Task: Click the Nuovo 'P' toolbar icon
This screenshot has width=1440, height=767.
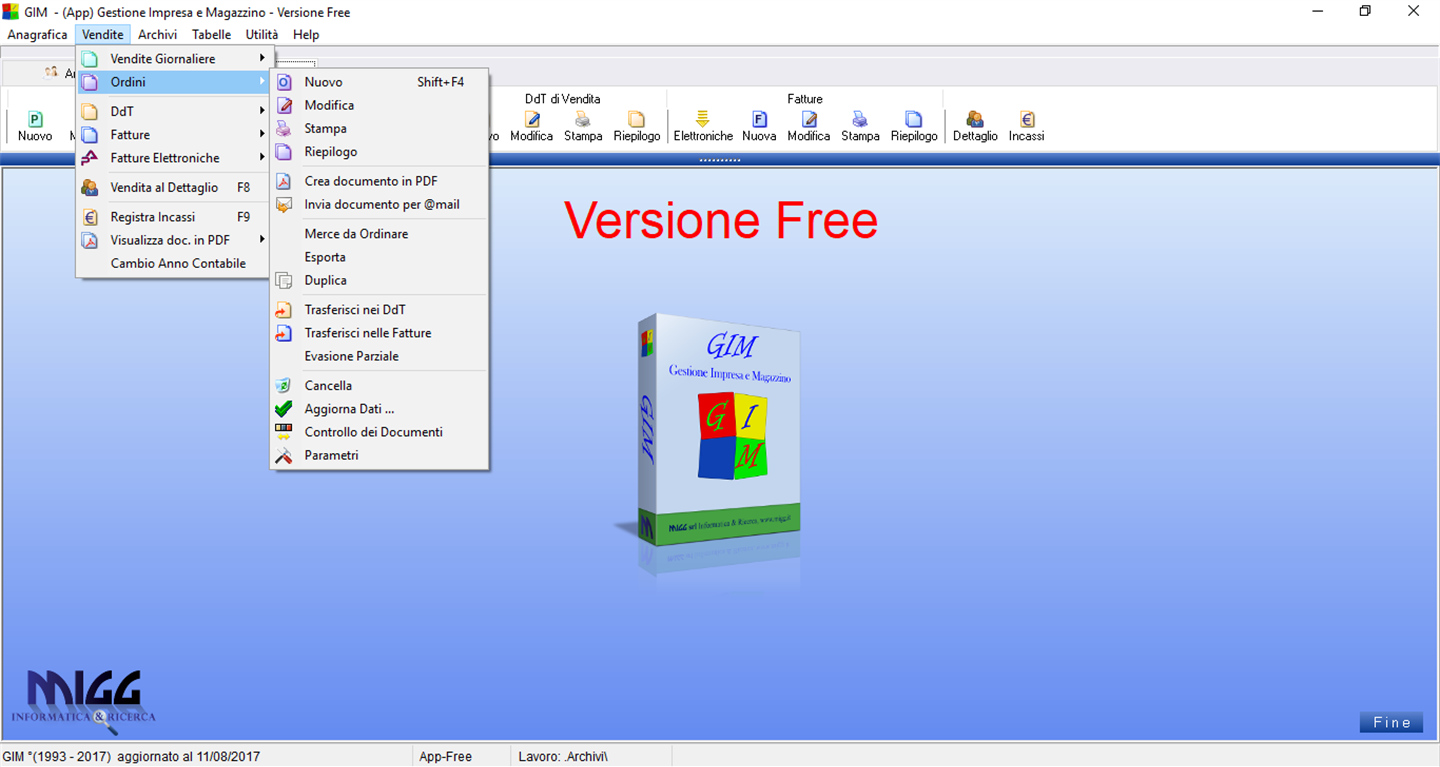Action: (x=35, y=127)
